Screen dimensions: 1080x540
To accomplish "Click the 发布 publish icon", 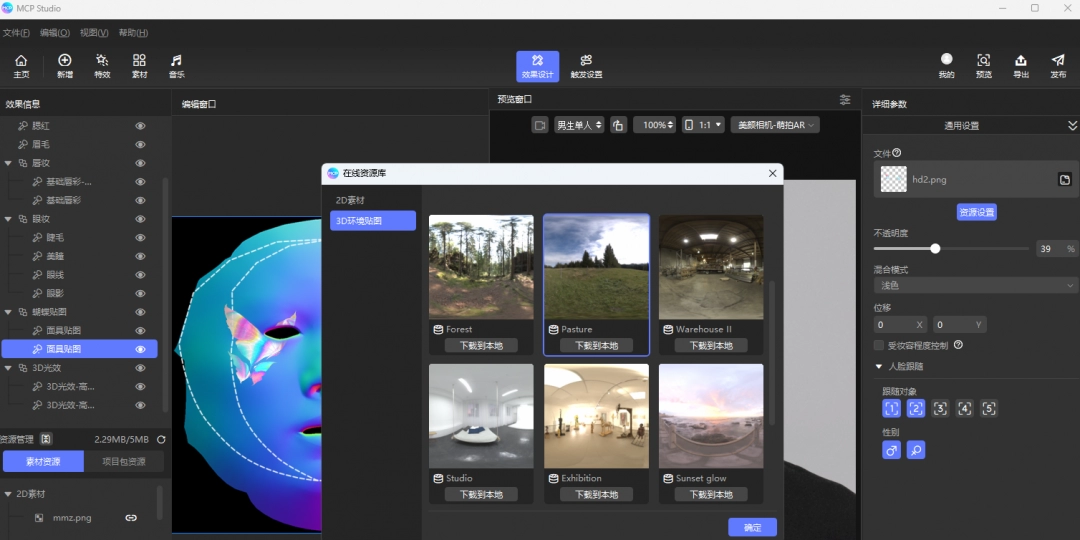I will pos(1058,66).
